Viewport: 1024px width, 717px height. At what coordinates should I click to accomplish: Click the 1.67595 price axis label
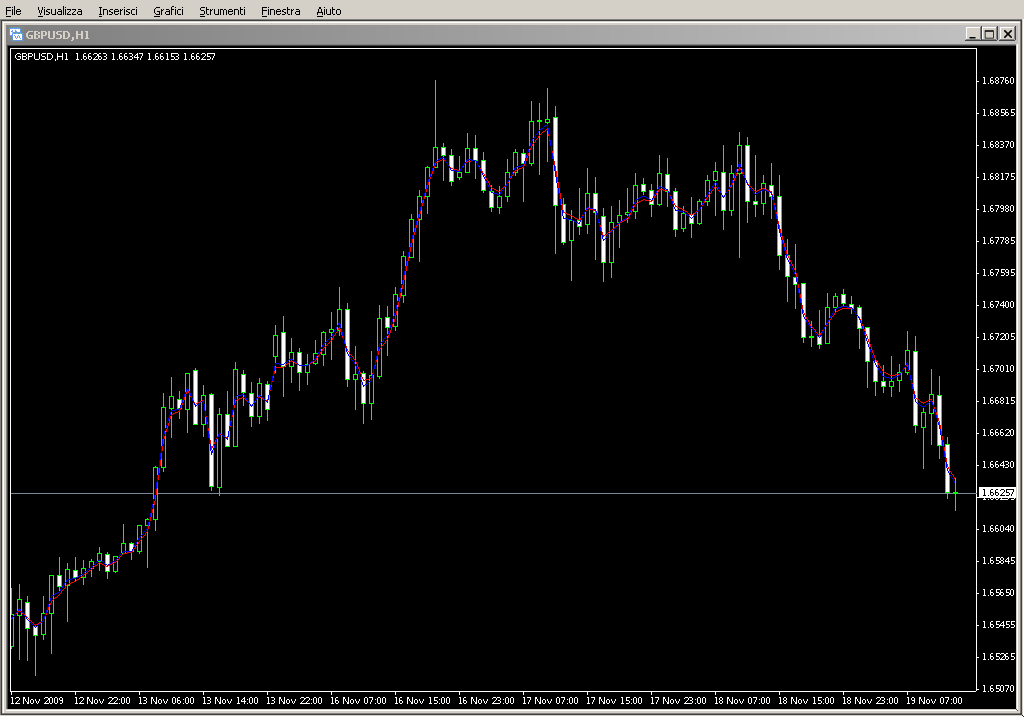(999, 273)
